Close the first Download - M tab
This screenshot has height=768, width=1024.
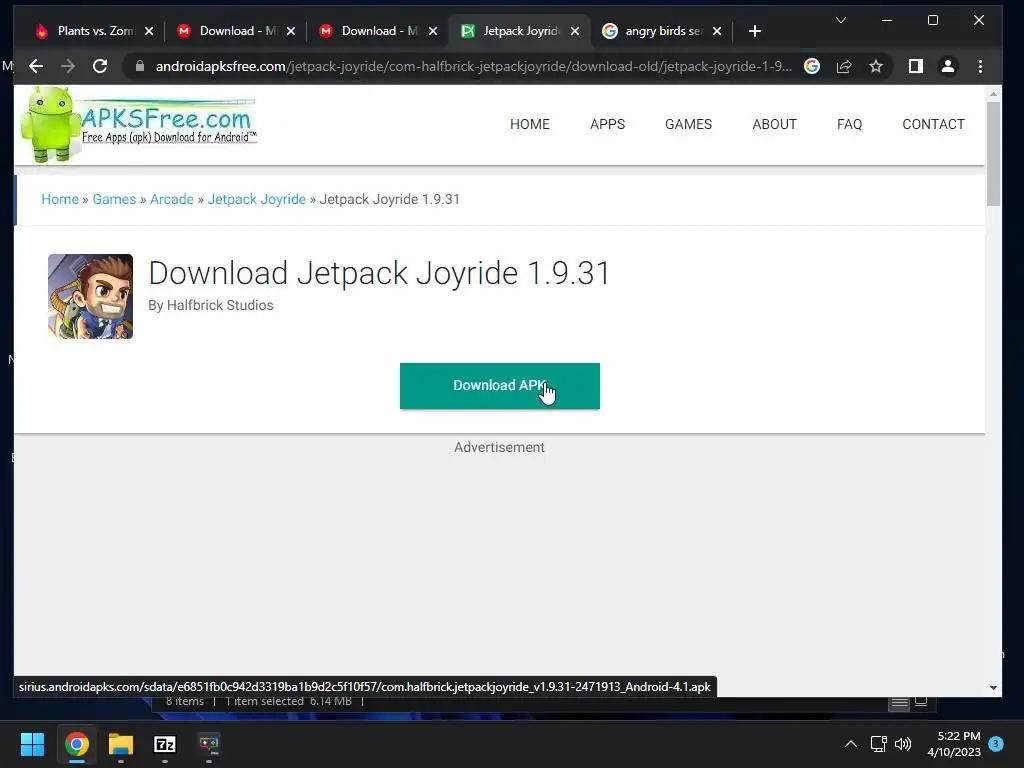291,31
